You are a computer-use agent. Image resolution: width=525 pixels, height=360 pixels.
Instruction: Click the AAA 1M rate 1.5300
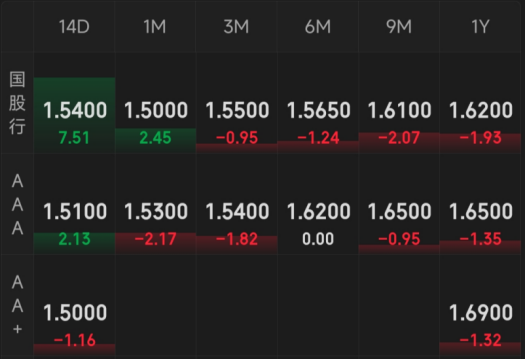(156, 212)
